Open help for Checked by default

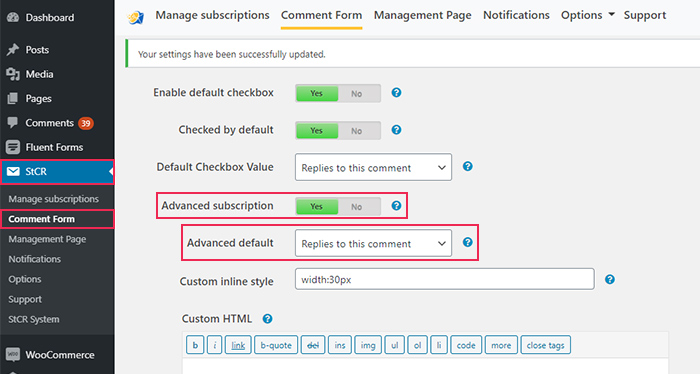(x=396, y=129)
